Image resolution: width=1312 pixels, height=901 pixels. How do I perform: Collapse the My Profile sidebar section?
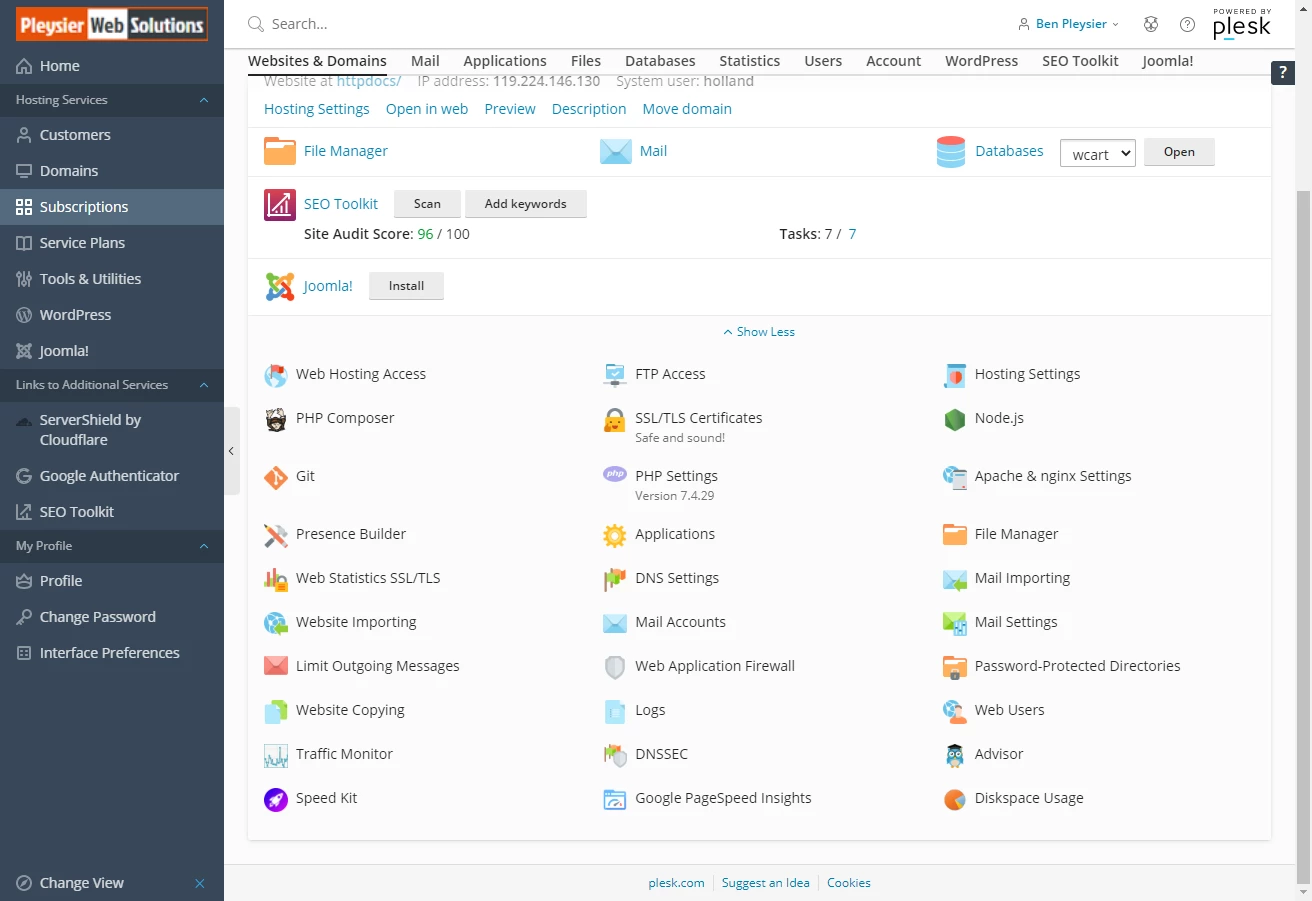tap(204, 546)
